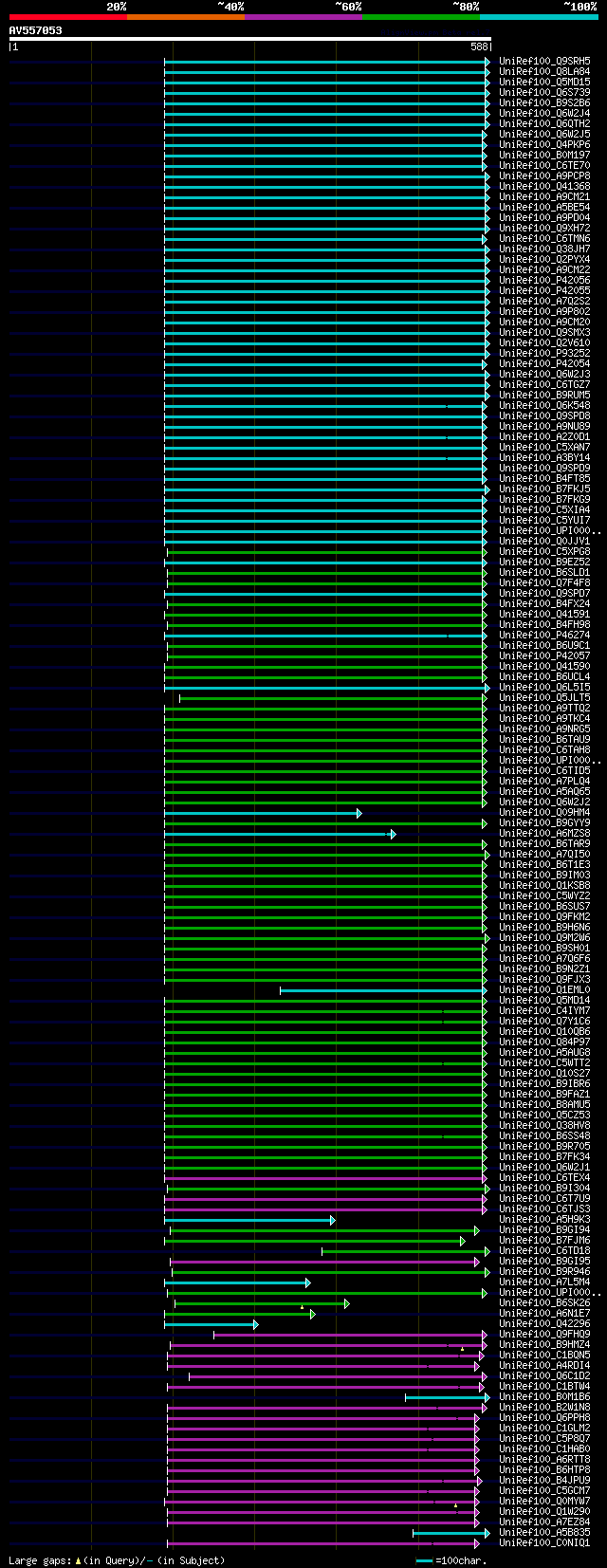The image size is (607, 1568).
Task: Click hit label UniRef100_C5YUI7
Action: [x=544, y=520]
